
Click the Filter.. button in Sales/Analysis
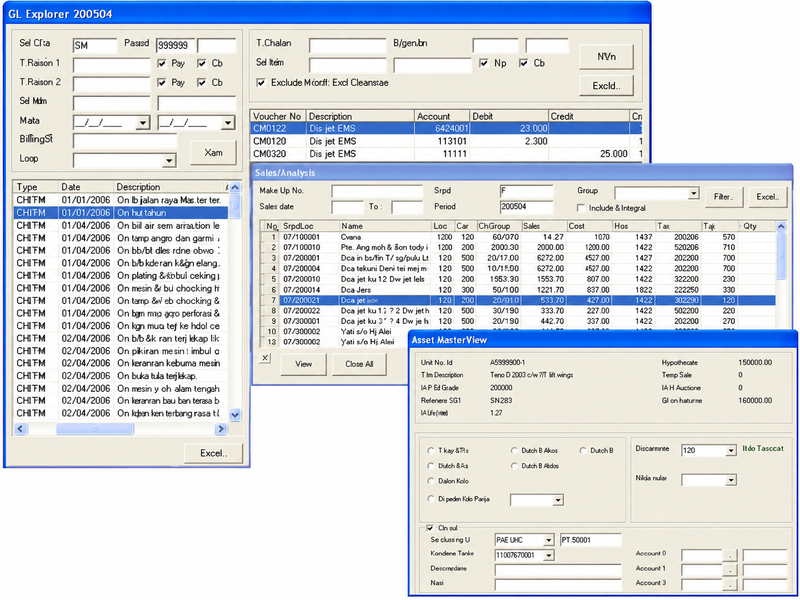[x=723, y=197]
